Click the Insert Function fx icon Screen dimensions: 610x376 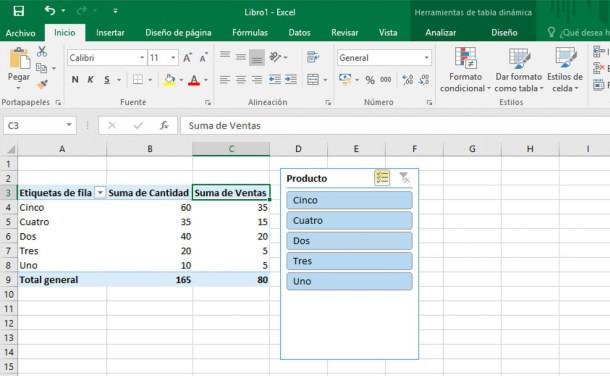[x=164, y=126]
